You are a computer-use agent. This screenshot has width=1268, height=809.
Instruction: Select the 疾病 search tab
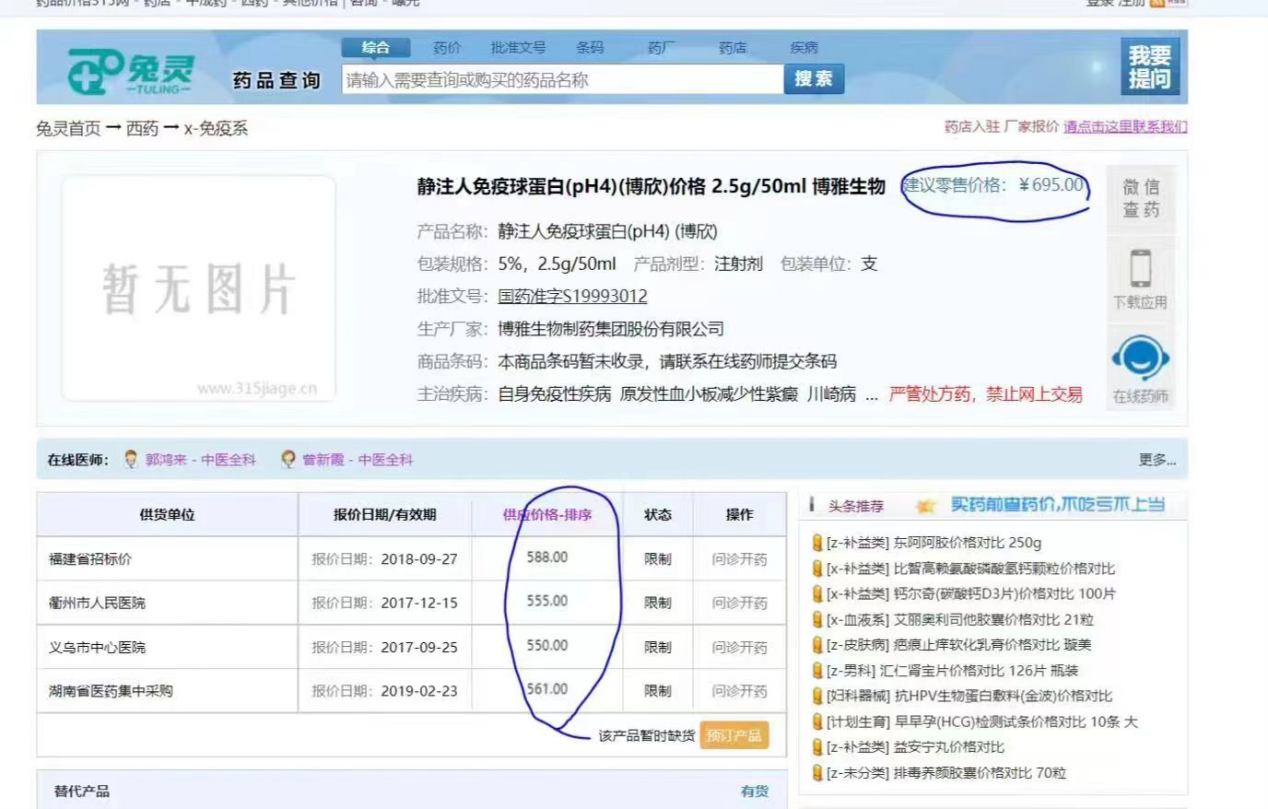pyautogui.click(x=804, y=47)
